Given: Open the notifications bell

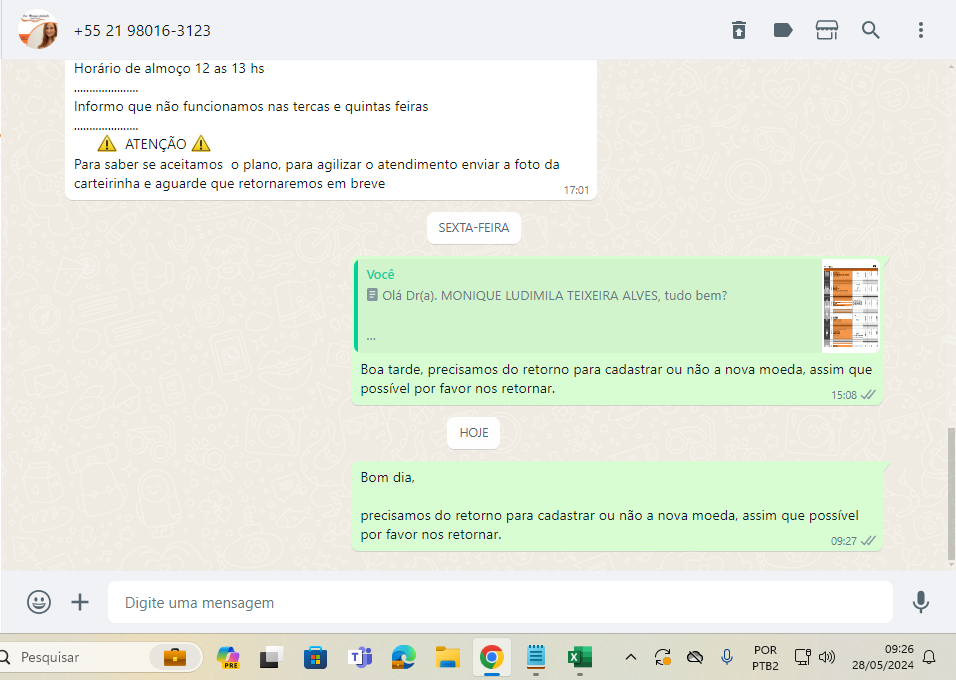Looking at the screenshot, I should tap(929, 657).
